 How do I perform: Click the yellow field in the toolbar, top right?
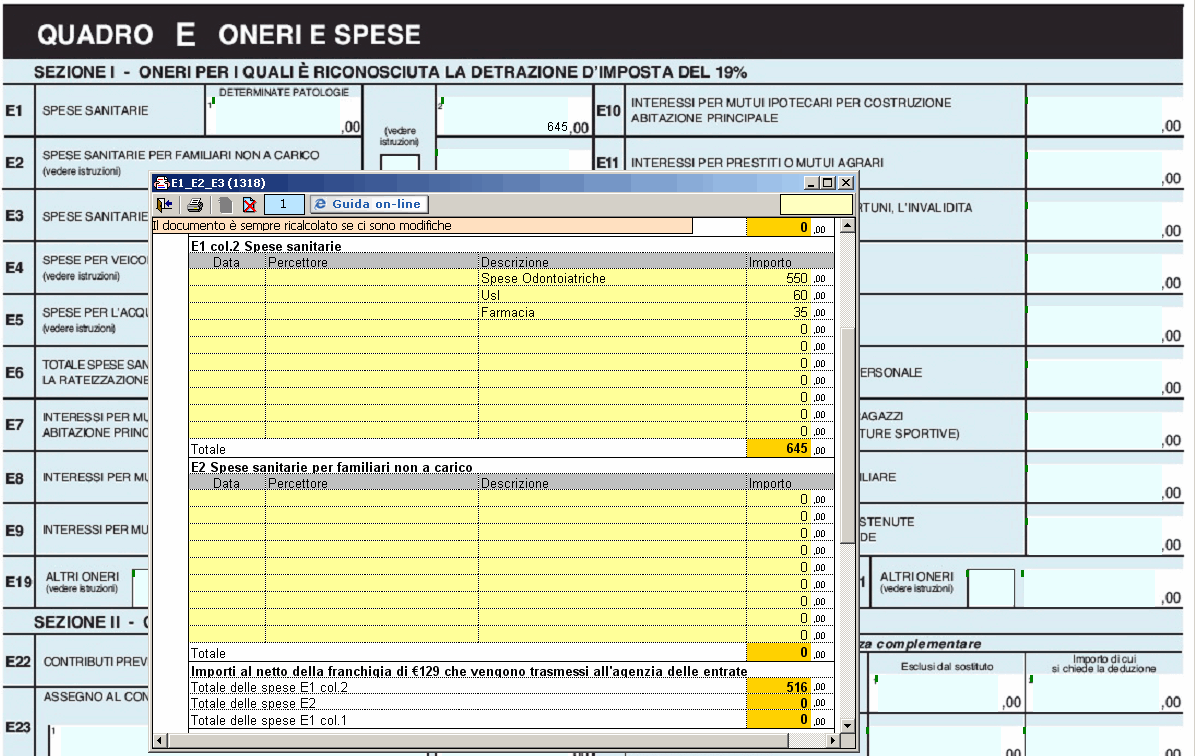click(x=816, y=204)
